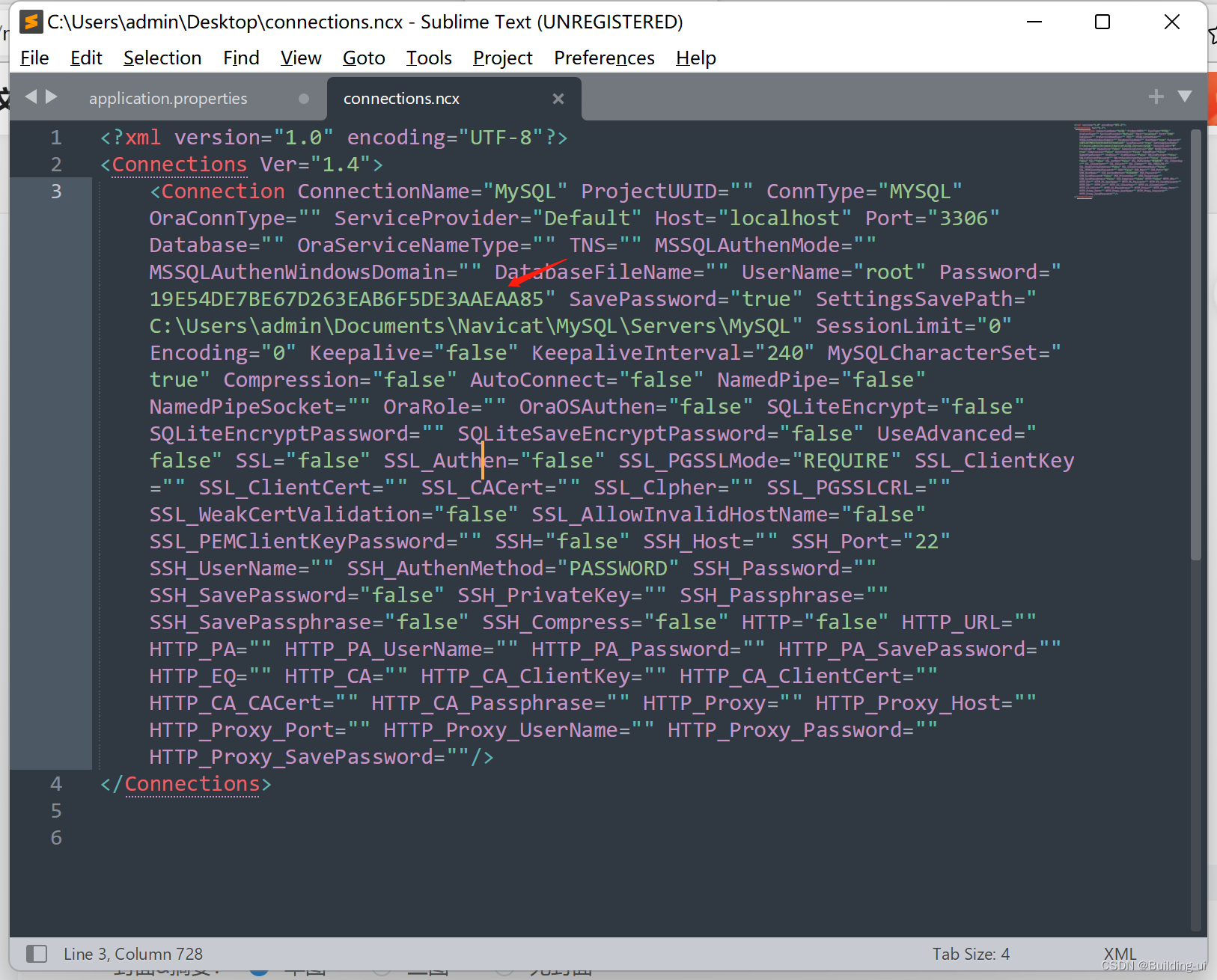Click the SSH_Port value "22"
This screenshot has height=980, width=1217.
pos(927,542)
